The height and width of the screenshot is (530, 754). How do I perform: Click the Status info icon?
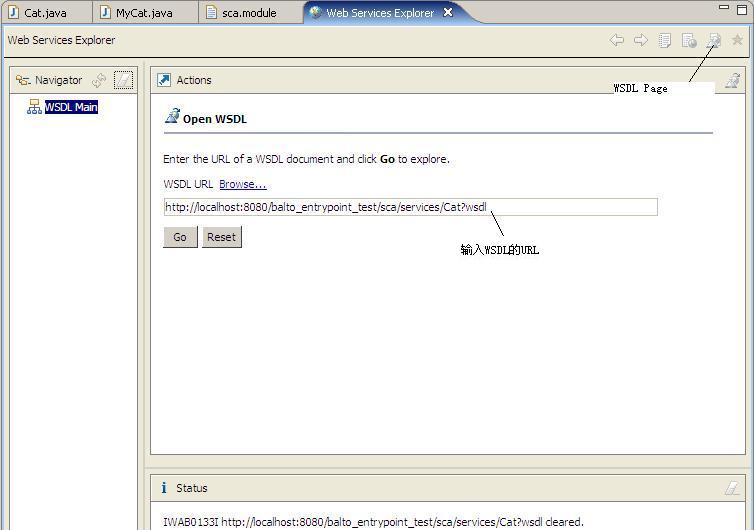(x=164, y=488)
